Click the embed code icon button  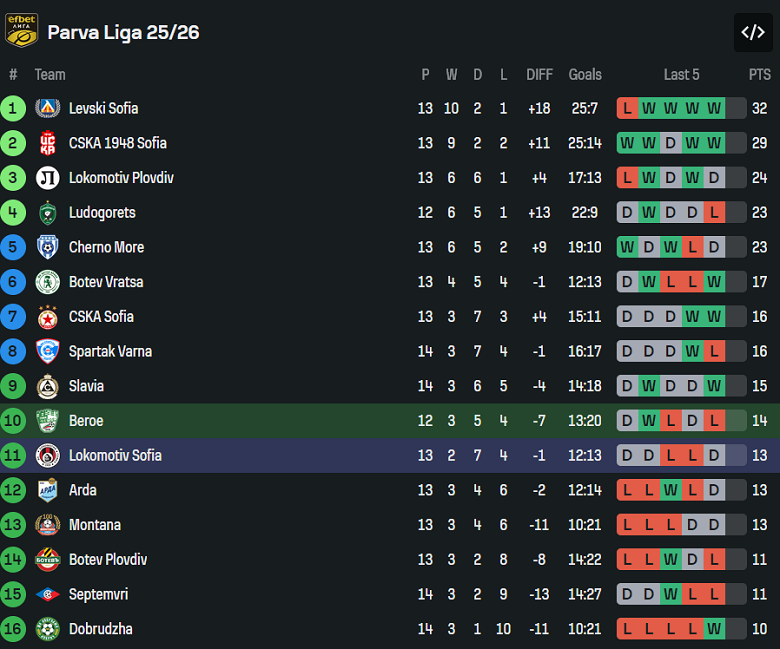[753, 32]
